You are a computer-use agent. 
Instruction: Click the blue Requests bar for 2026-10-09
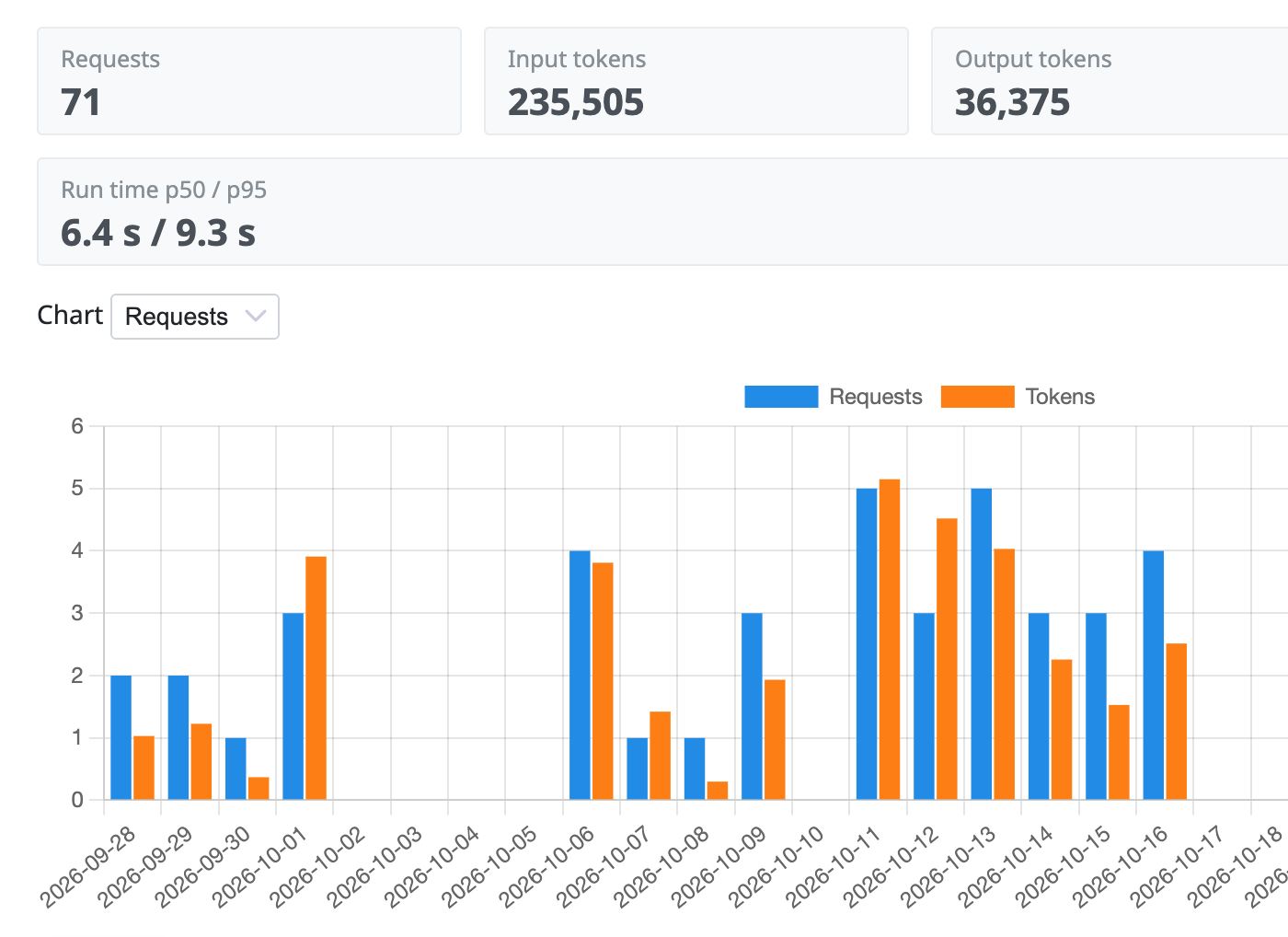point(752,706)
